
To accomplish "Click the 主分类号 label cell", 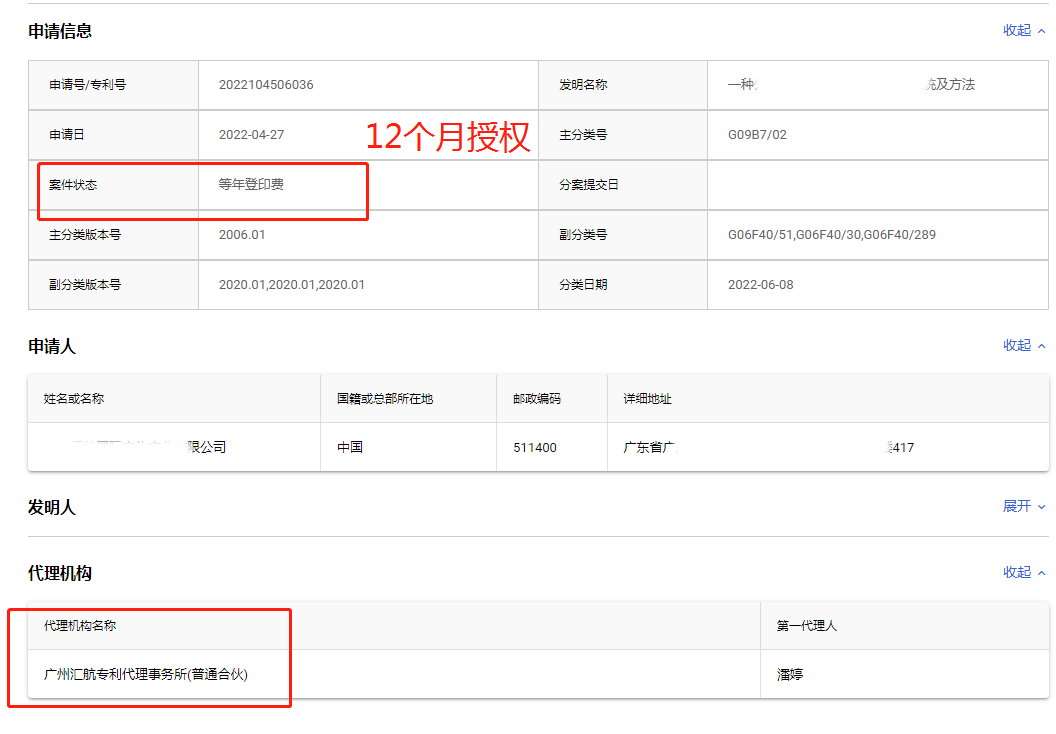I will pos(623,135).
